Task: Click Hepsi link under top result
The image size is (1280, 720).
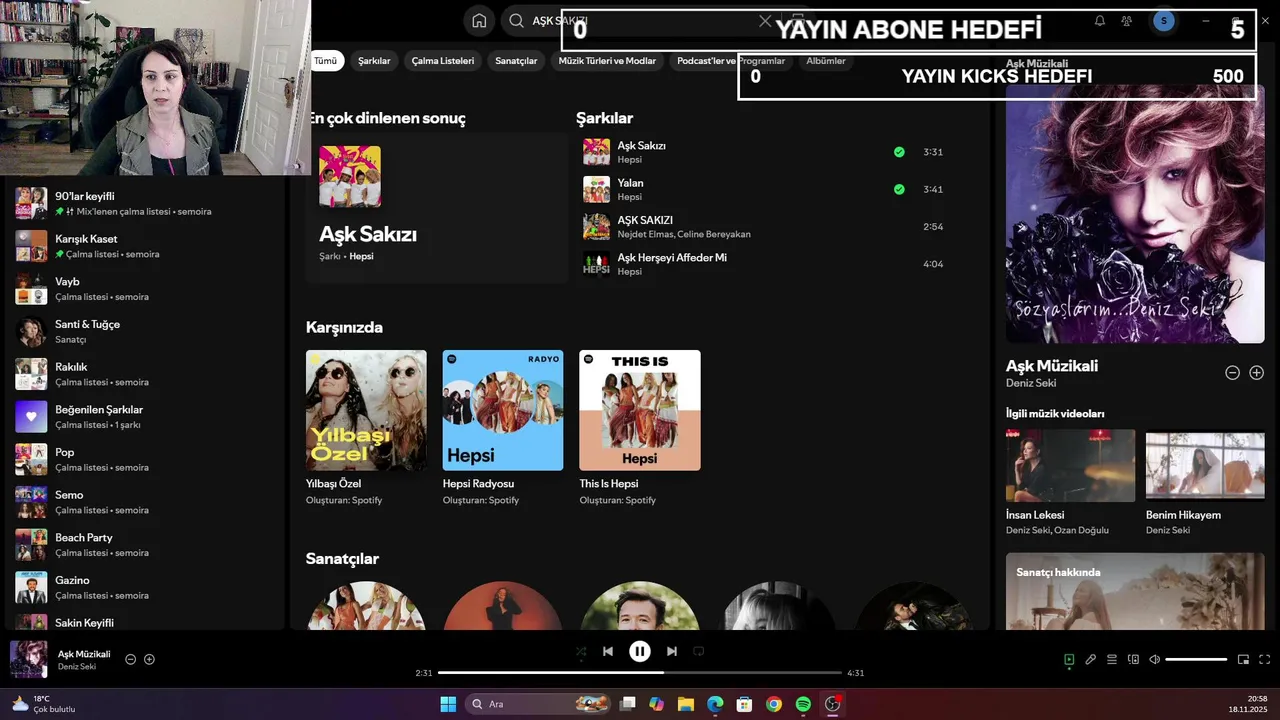Action: coord(361,257)
